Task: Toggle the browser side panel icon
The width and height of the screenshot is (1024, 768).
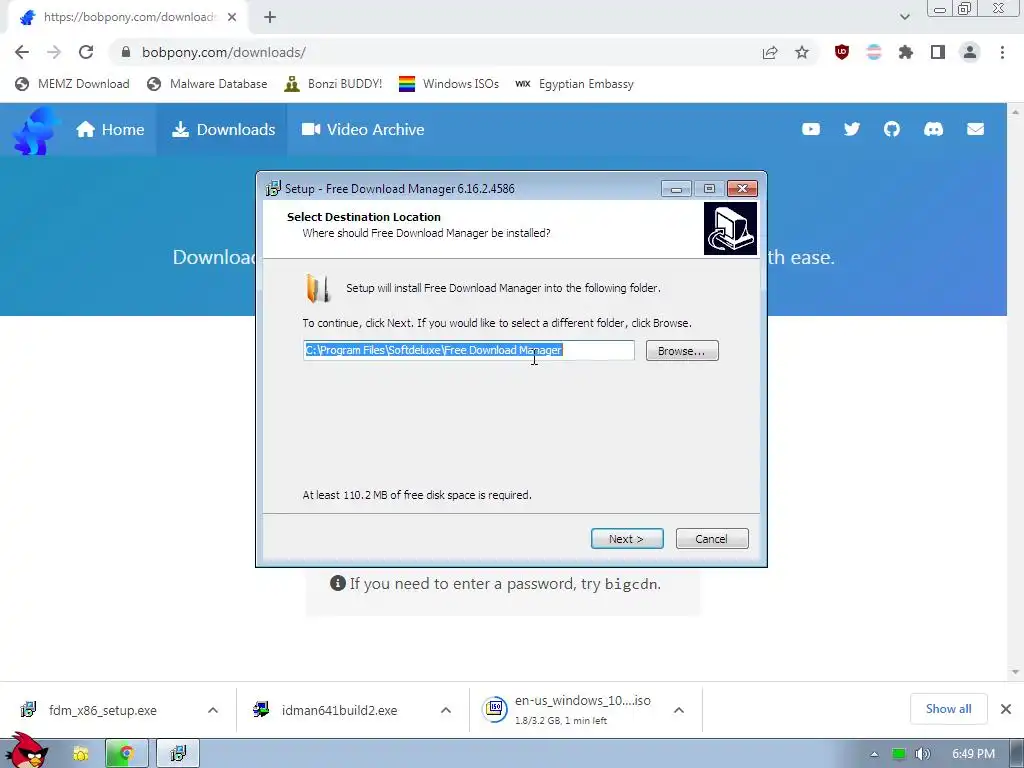Action: 938,52
